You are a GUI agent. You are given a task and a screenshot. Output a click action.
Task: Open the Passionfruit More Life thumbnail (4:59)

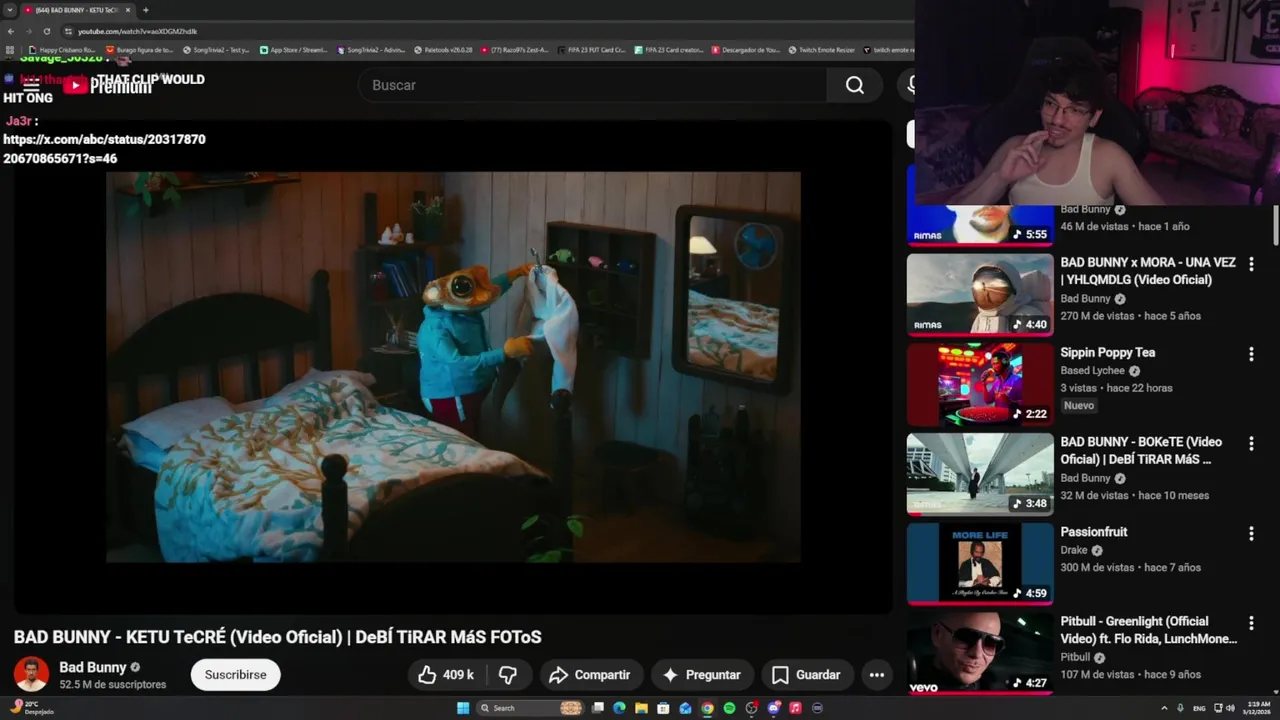point(980,564)
